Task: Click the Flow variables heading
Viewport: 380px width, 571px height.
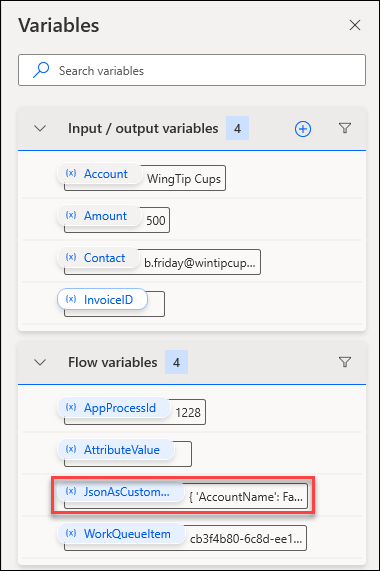Action: (112, 362)
